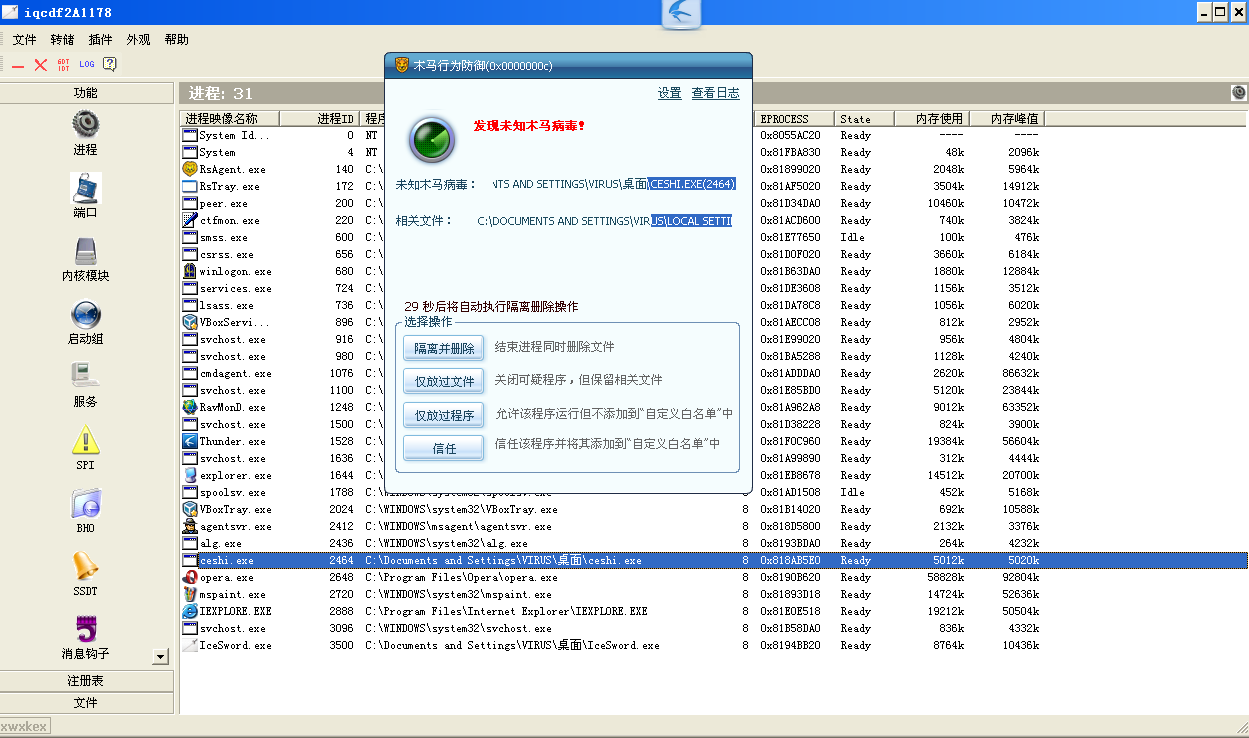1249x738 pixels.
Task: Open the 端口 (ports) view
Action: pos(85,196)
